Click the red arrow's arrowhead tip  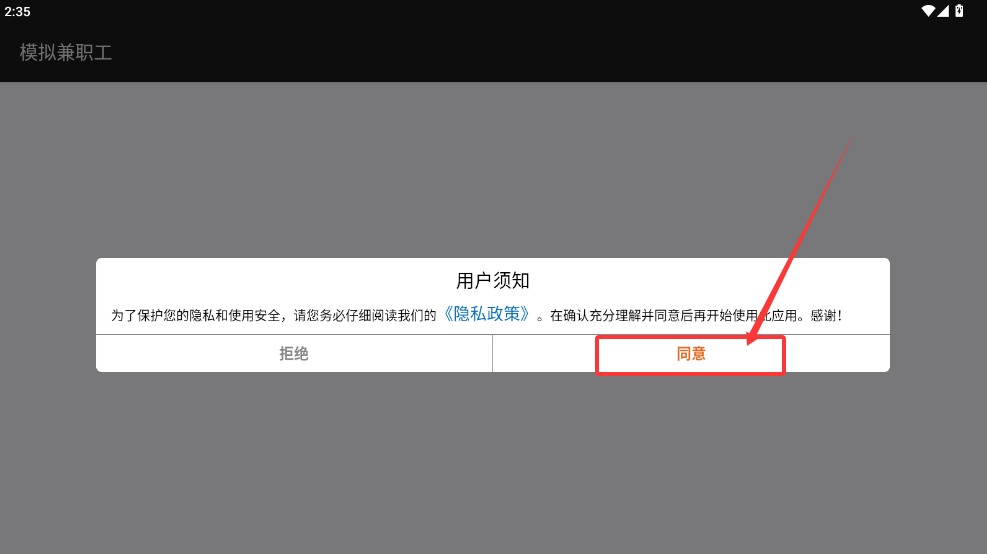pos(749,342)
